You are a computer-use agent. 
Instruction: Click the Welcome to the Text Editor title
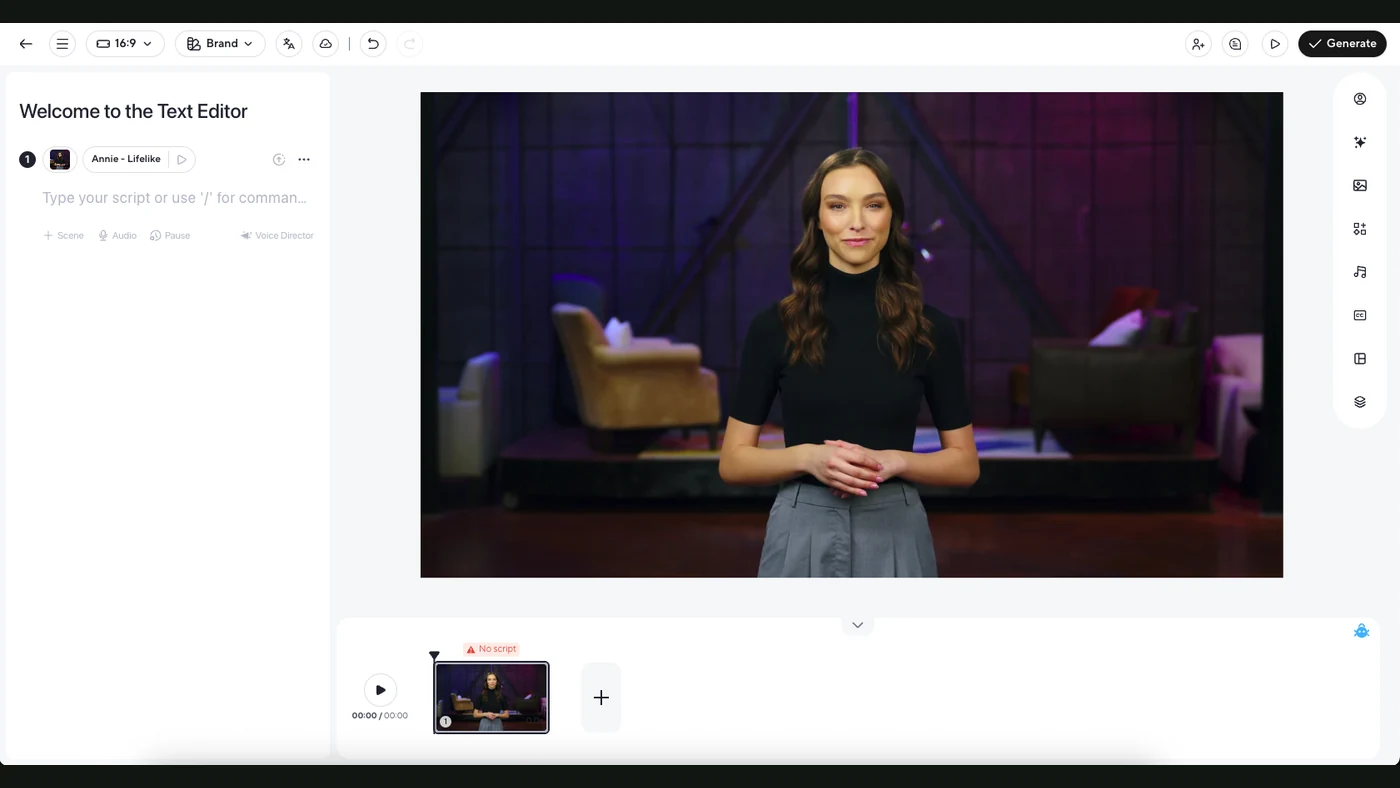(x=133, y=112)
